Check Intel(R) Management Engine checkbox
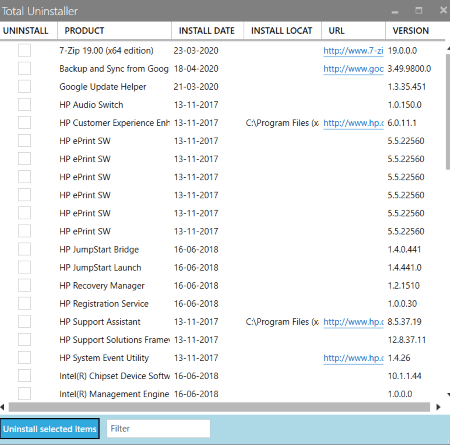This screenshot has height=445, width=450. [24, 393]
